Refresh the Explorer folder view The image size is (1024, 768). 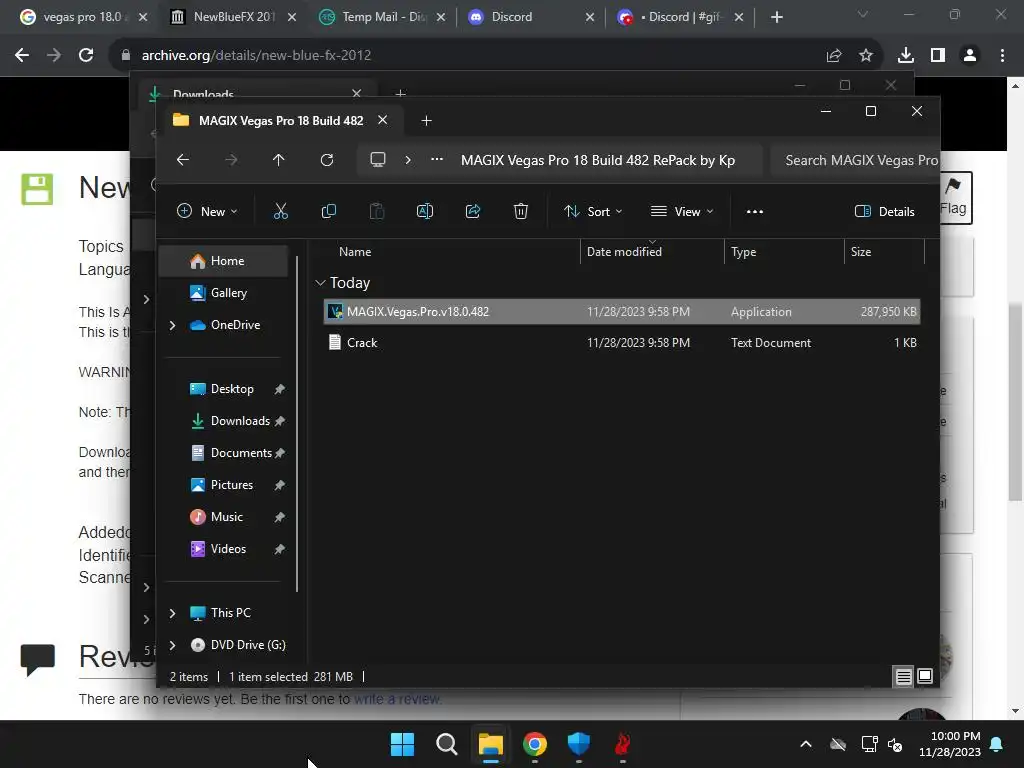(x=327, y=160)
